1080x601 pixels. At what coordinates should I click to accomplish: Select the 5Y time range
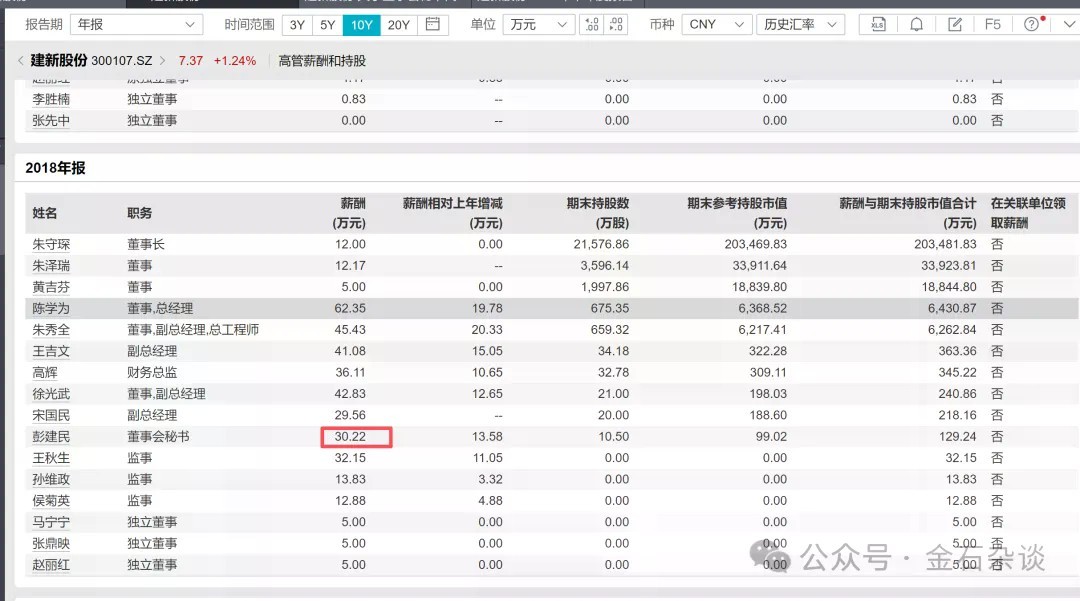click(328, 25)
